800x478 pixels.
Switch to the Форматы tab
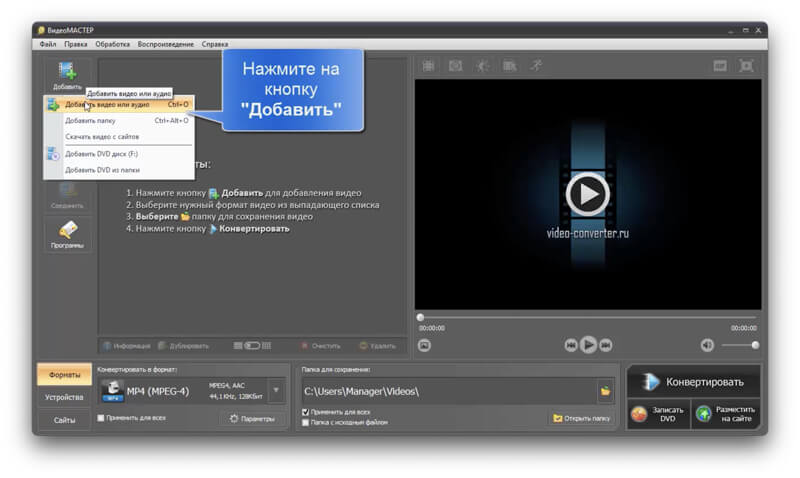(x=64, y=375)
